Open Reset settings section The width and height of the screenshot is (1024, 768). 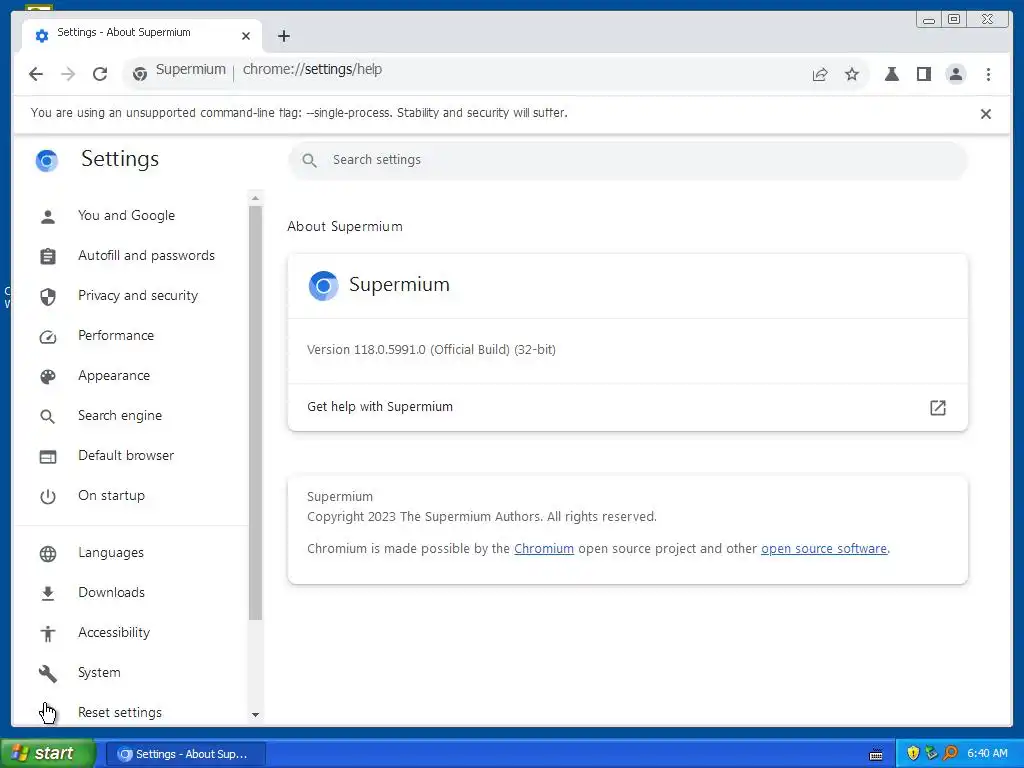120,712
